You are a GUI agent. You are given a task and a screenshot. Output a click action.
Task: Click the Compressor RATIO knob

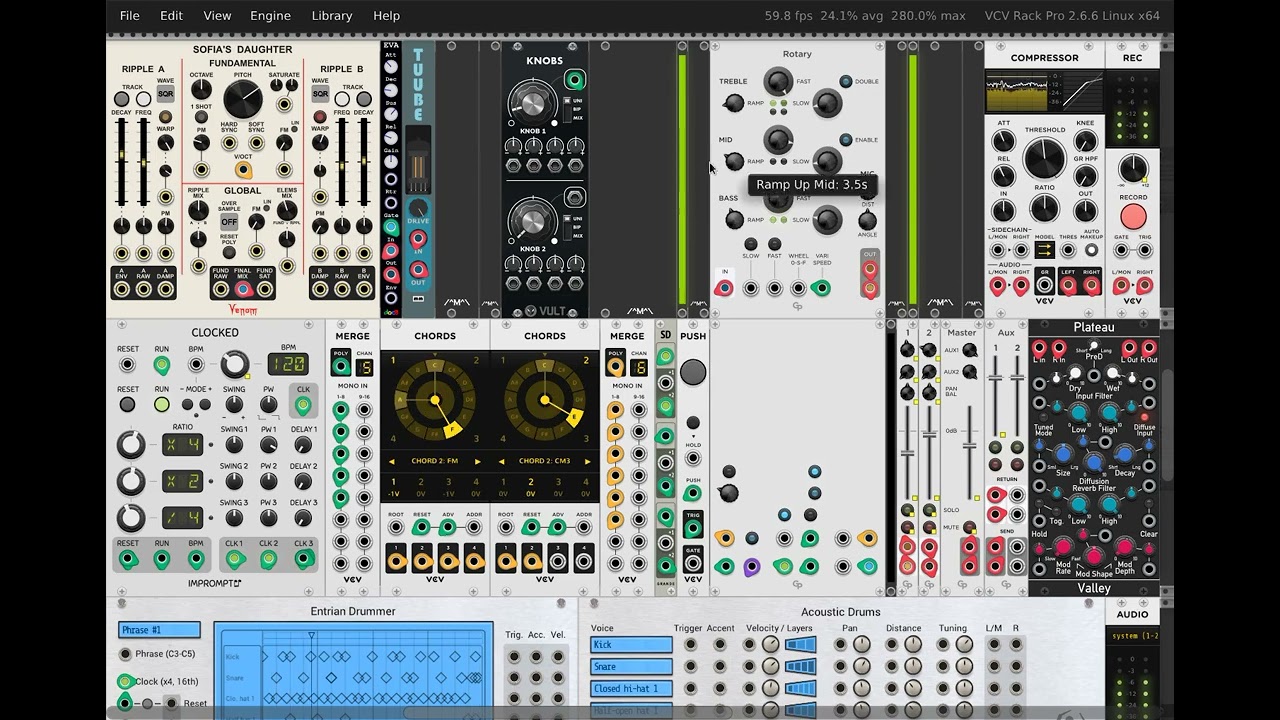click(1044, 208)
